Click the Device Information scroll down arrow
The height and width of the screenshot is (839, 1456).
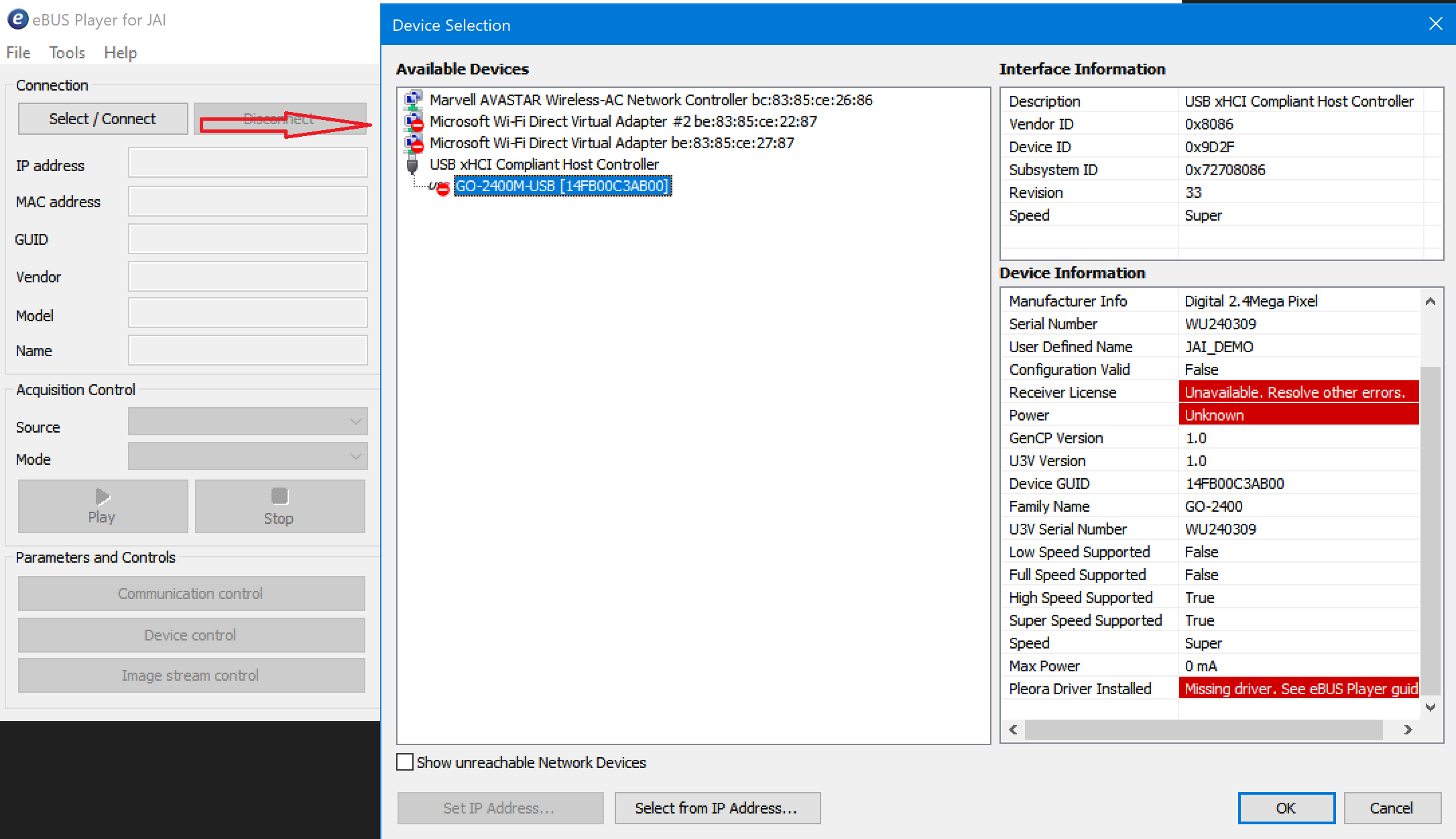[x=1431, y=708]
